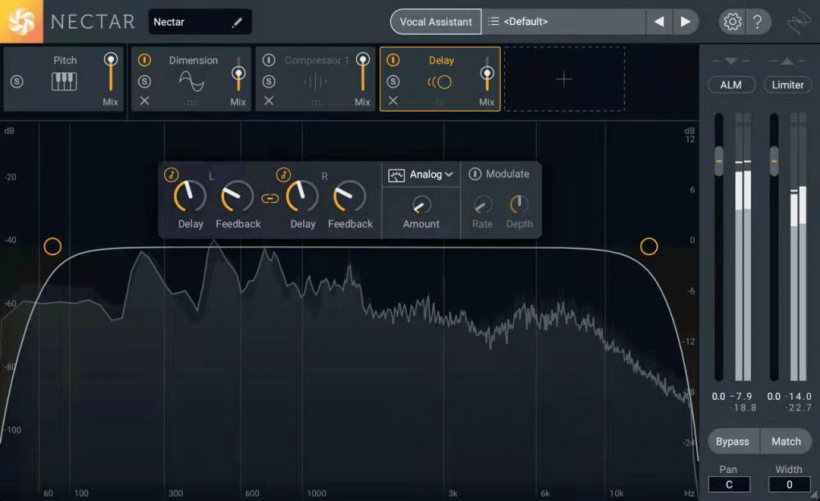820x501 pixels.
Task: Click the Compressor 1 module drag grip dots
Action: (x=316, y=103)
